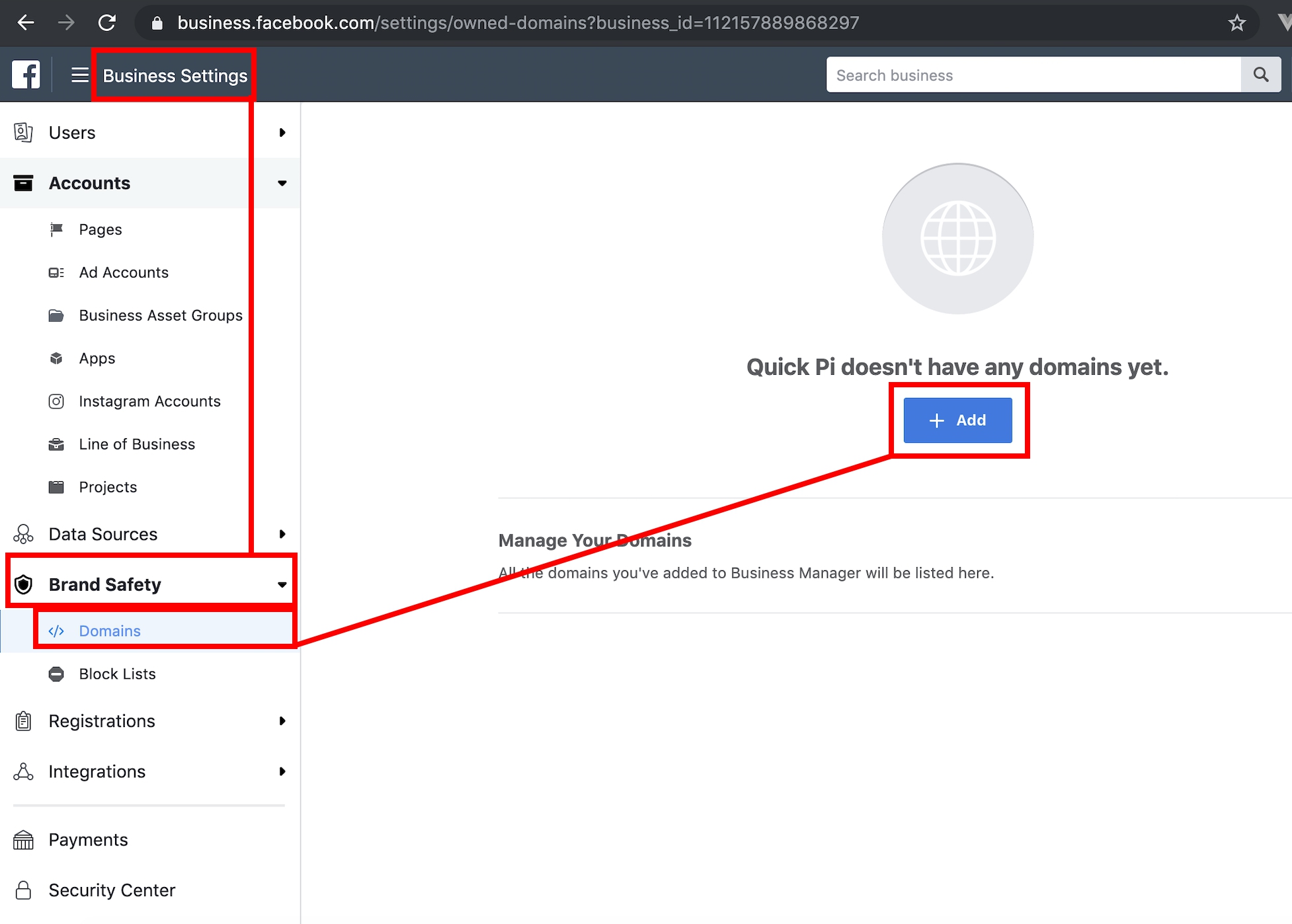Click the Users sidebar icon
Viewport: 1292px width, 924px height.
click(x=23, y=132)
